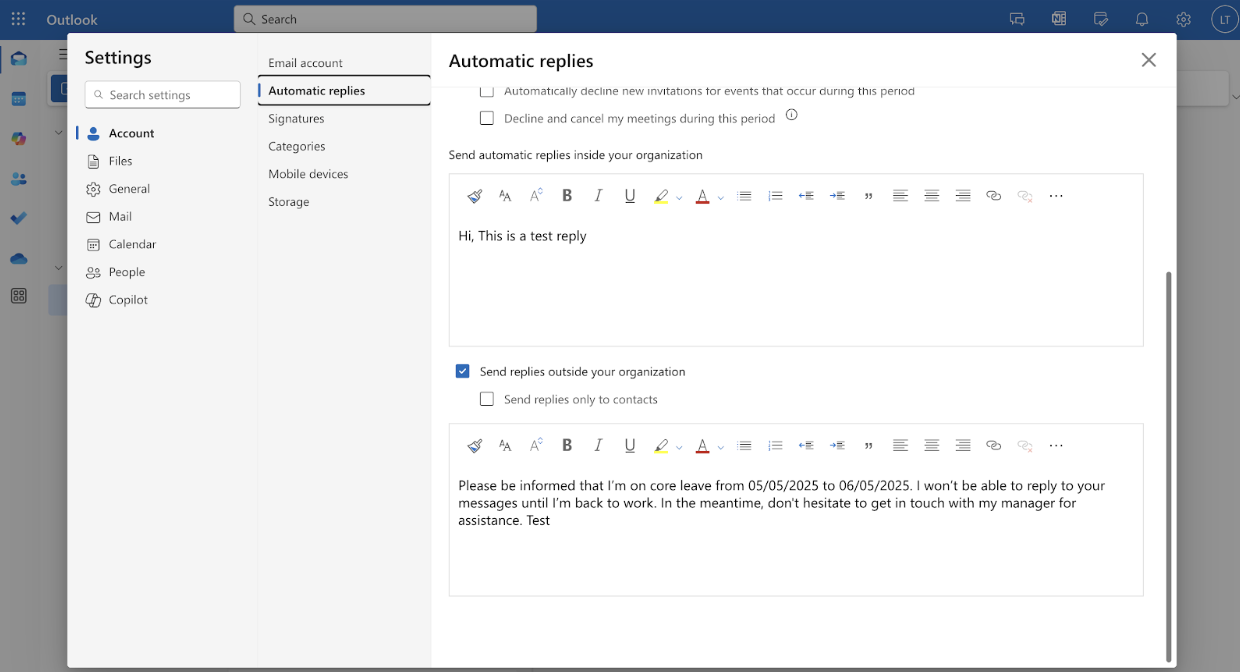The image size is (1240, 672).
Task: Click Bold in the inside-organization reply toolbar
Action: (x=567, y=196)
